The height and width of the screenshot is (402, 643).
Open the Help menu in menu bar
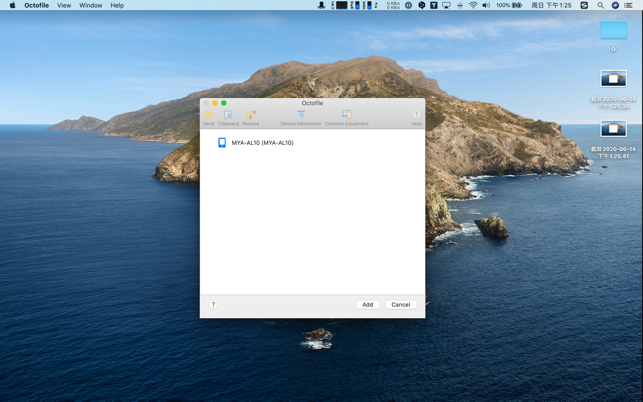[x=117, y=5]
